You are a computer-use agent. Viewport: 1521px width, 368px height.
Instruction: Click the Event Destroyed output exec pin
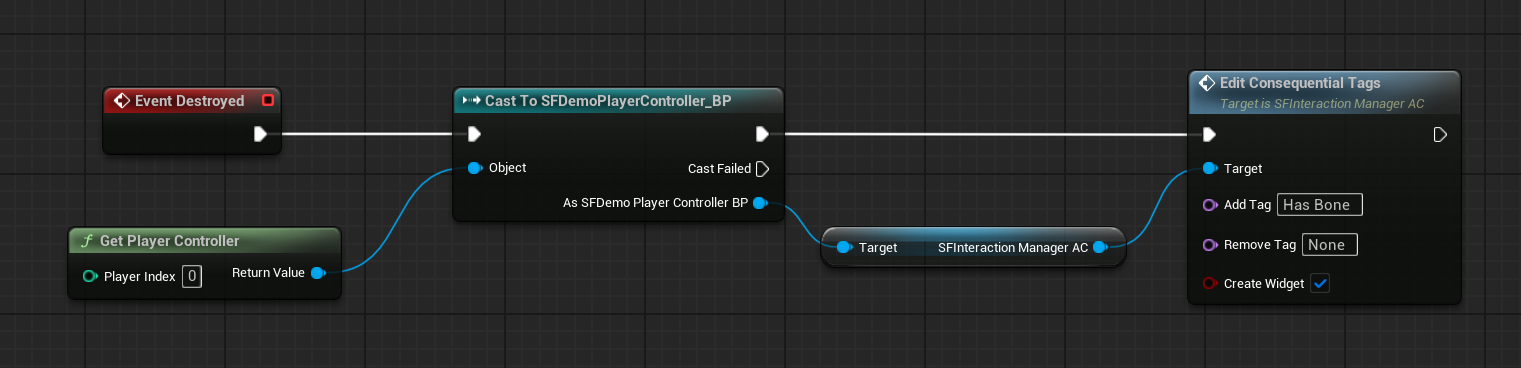point(260,134)
